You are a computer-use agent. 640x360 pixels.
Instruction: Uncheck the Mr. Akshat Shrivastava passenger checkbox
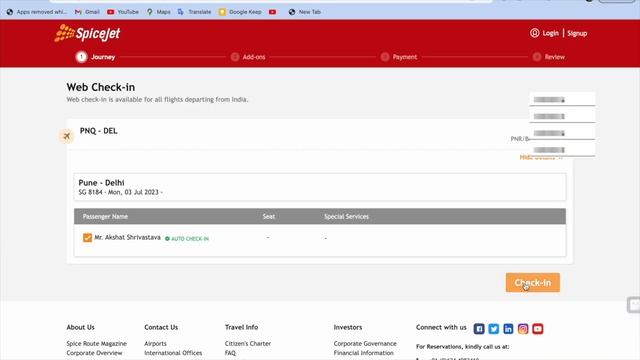[87, 238]
